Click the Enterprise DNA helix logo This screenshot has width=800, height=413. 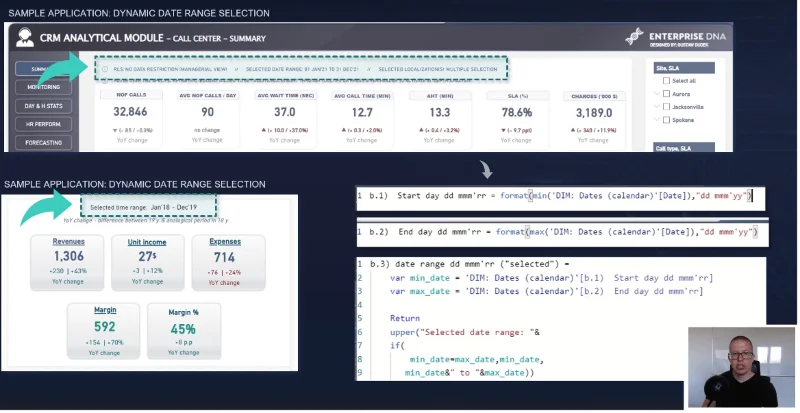tap(634, 37)
